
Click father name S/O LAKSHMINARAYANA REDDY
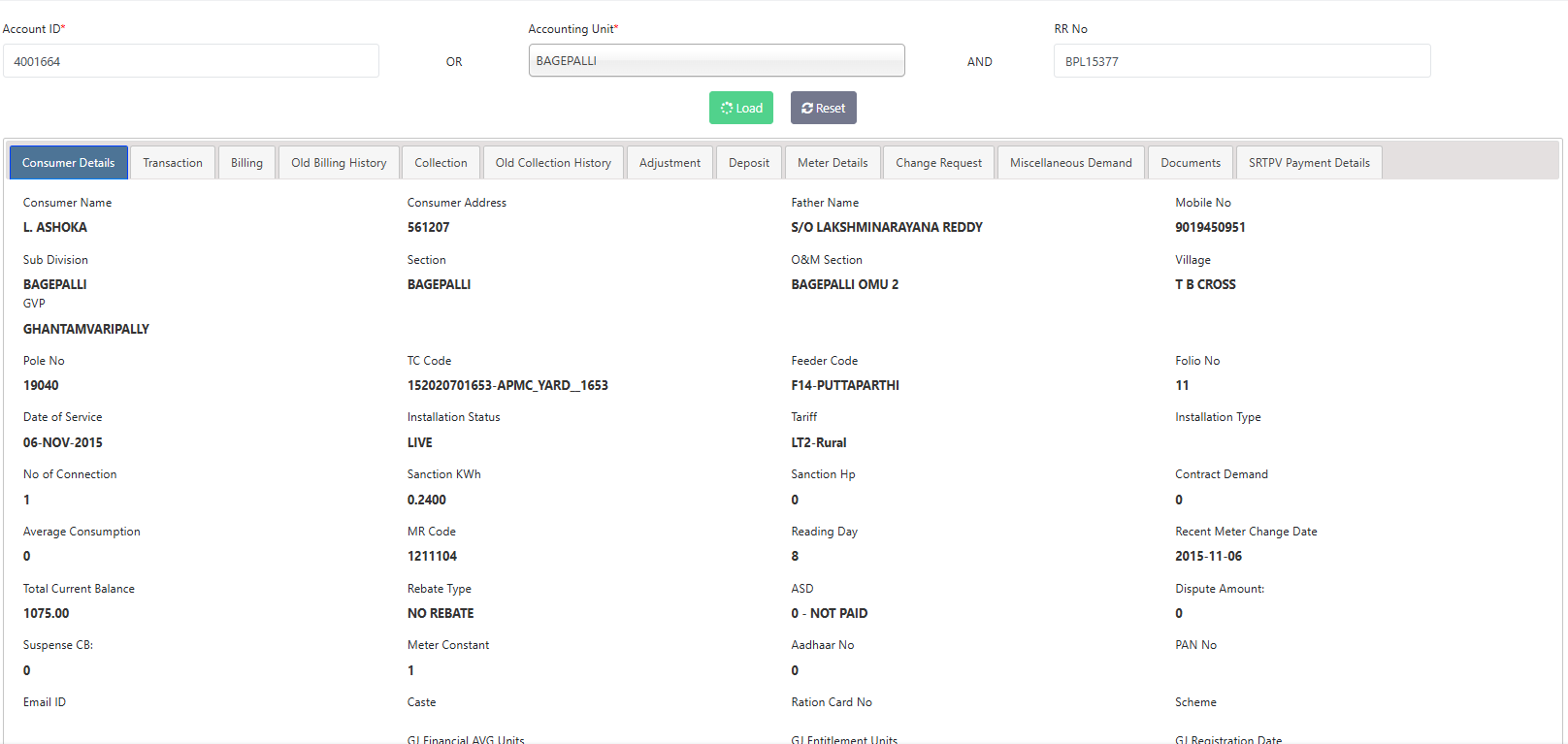(887, 227)
